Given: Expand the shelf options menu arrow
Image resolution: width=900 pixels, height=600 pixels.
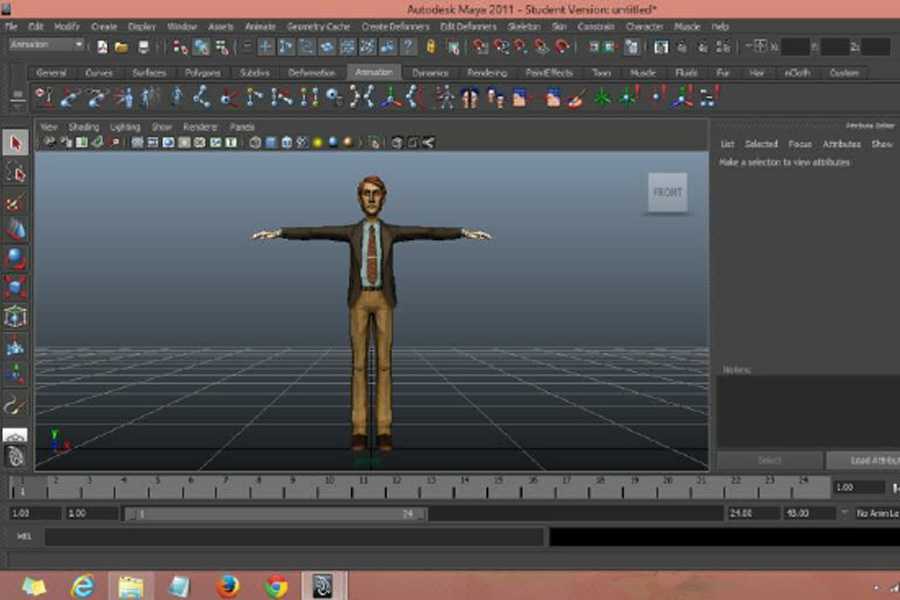Looking at the screenshot, I should click(x=15, y=98).
